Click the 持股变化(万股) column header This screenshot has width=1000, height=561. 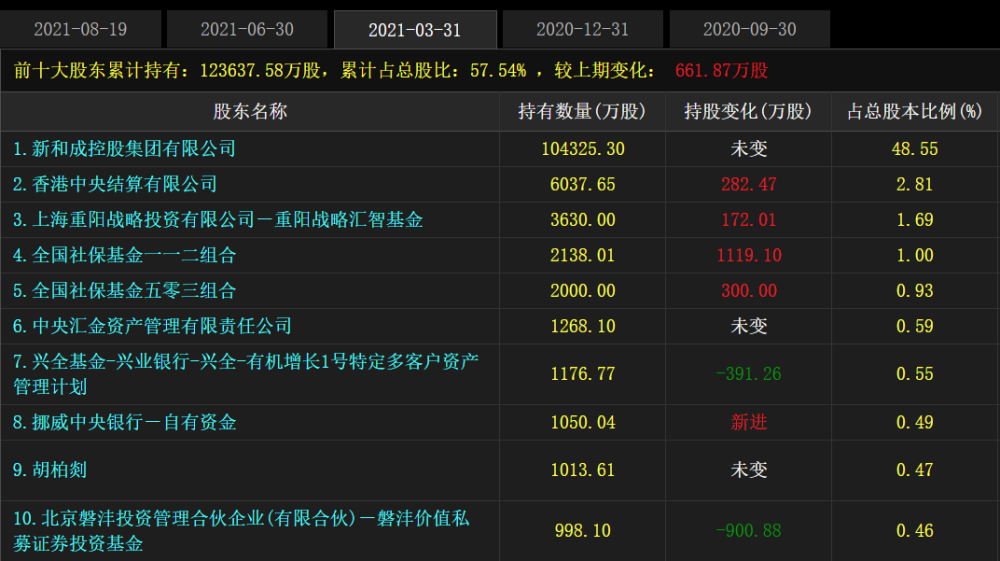pyautogui.click(x=748, y=112)
